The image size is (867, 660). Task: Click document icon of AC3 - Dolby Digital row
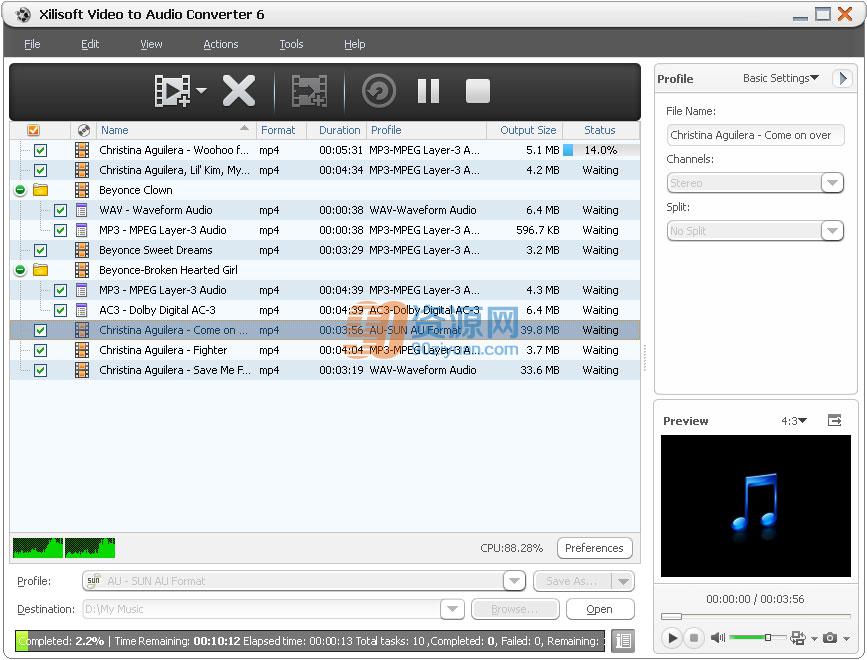(x=81, y=310)
